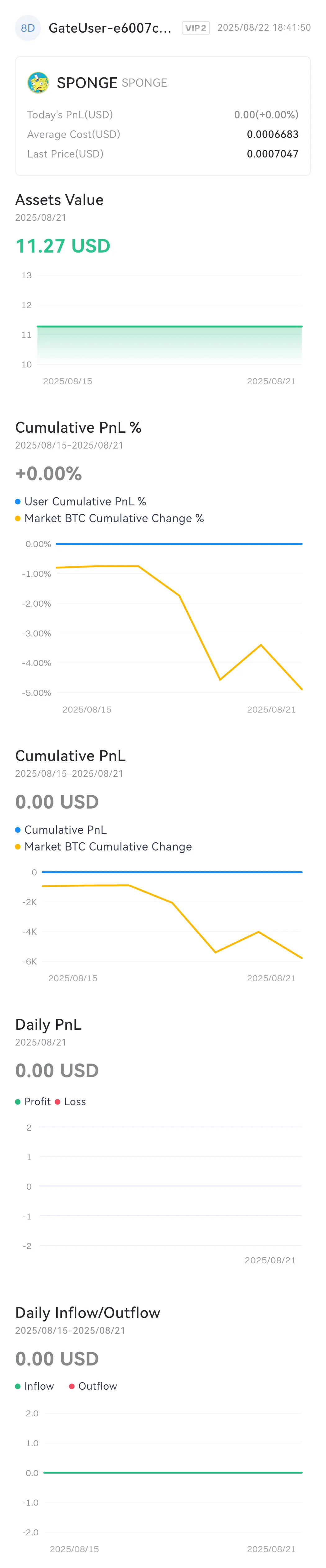The image size is (326, 1568).
Task: Click the green line in Assets Value chart
Action: tap(170, 327)
